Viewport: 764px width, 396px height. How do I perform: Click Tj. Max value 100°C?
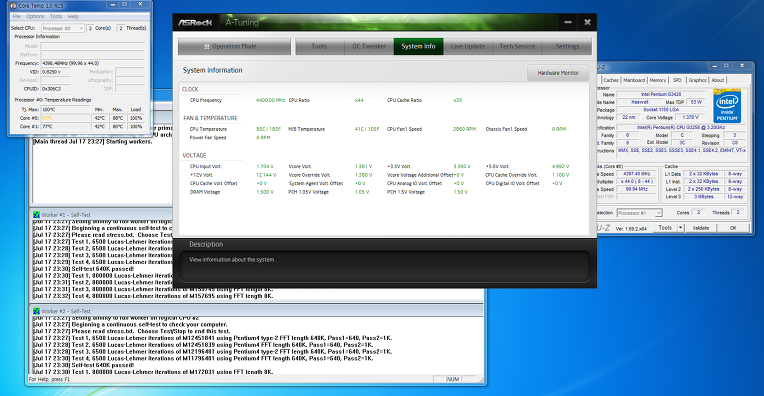66,109
